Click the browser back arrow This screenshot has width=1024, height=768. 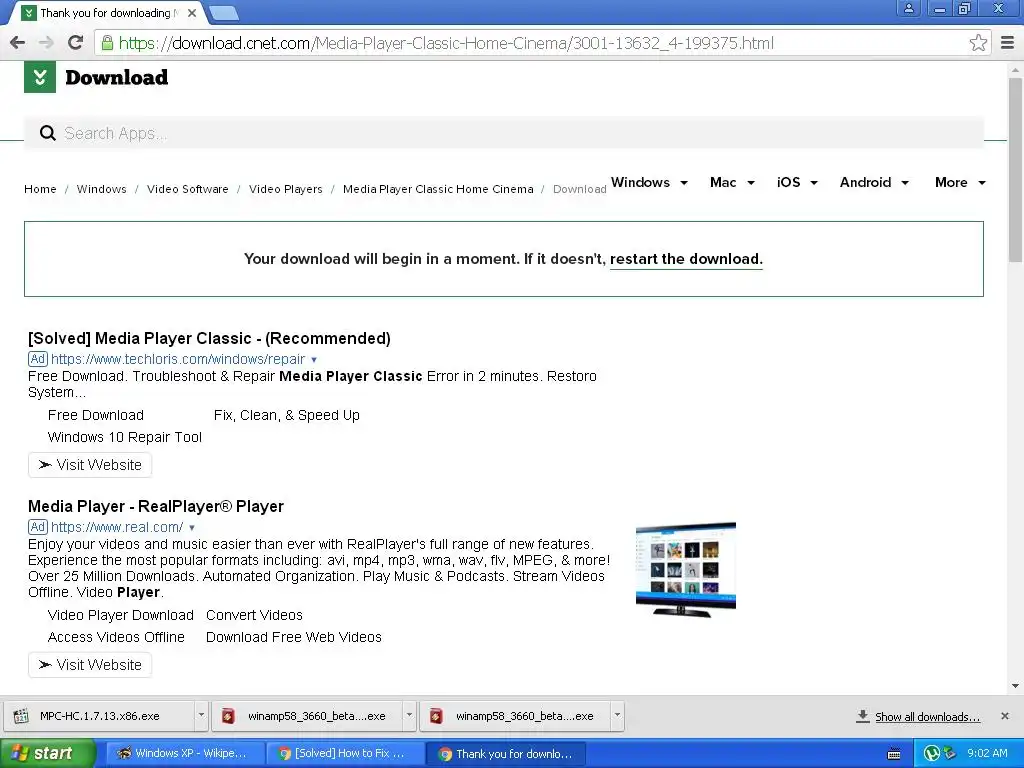click(x=18, y=43)
